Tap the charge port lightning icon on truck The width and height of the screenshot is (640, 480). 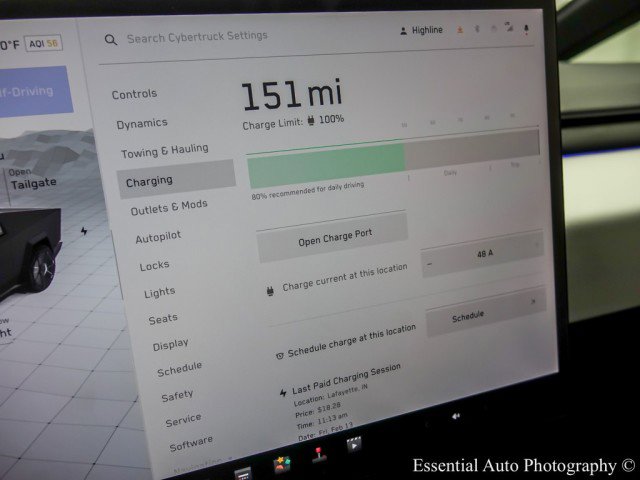(x=84, y=231)
